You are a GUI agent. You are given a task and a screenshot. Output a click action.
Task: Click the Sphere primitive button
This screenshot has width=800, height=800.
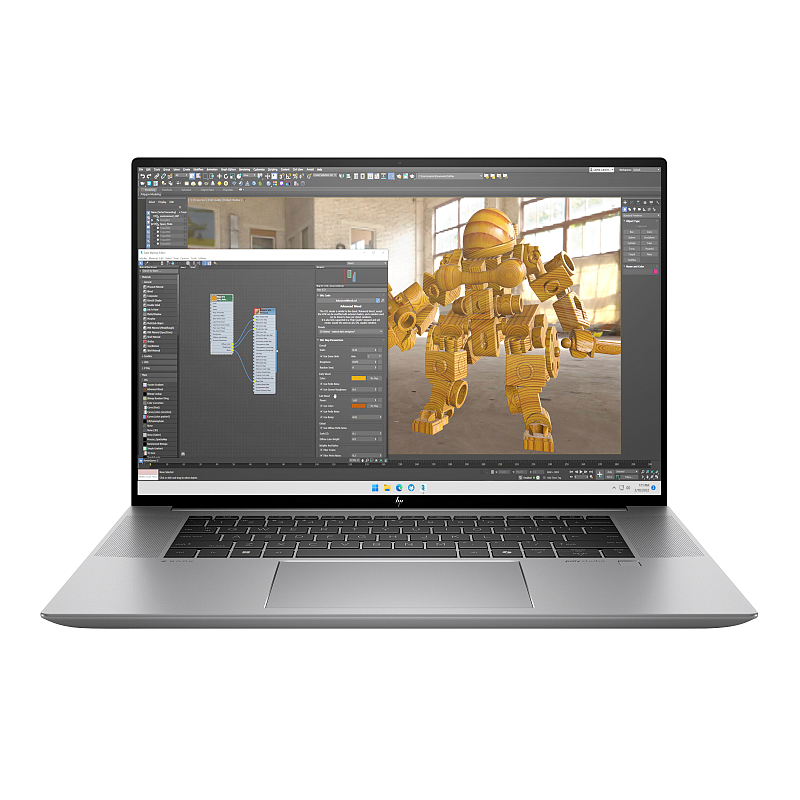coord(632,237)
